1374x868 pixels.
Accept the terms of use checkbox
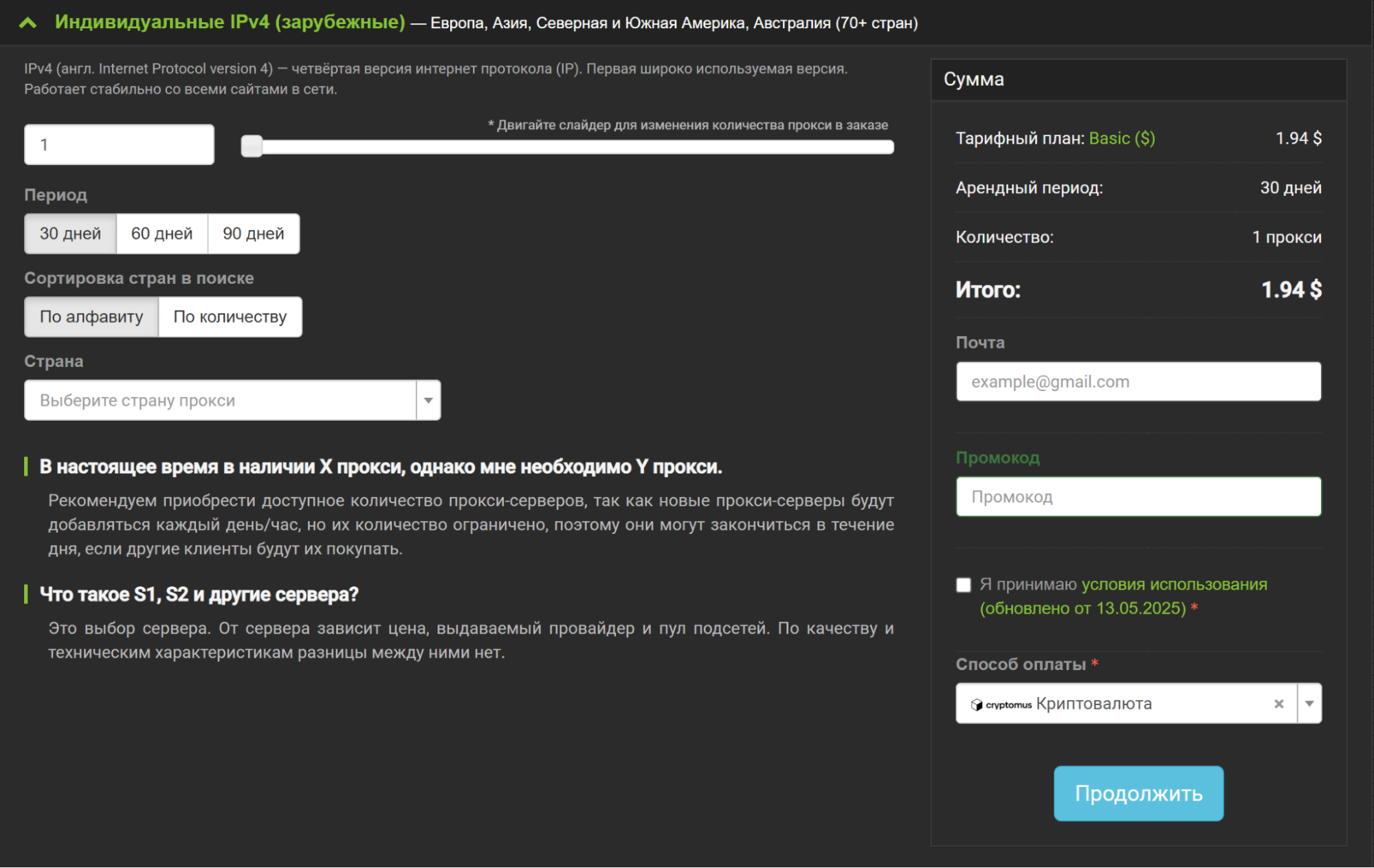coord(964,585)
